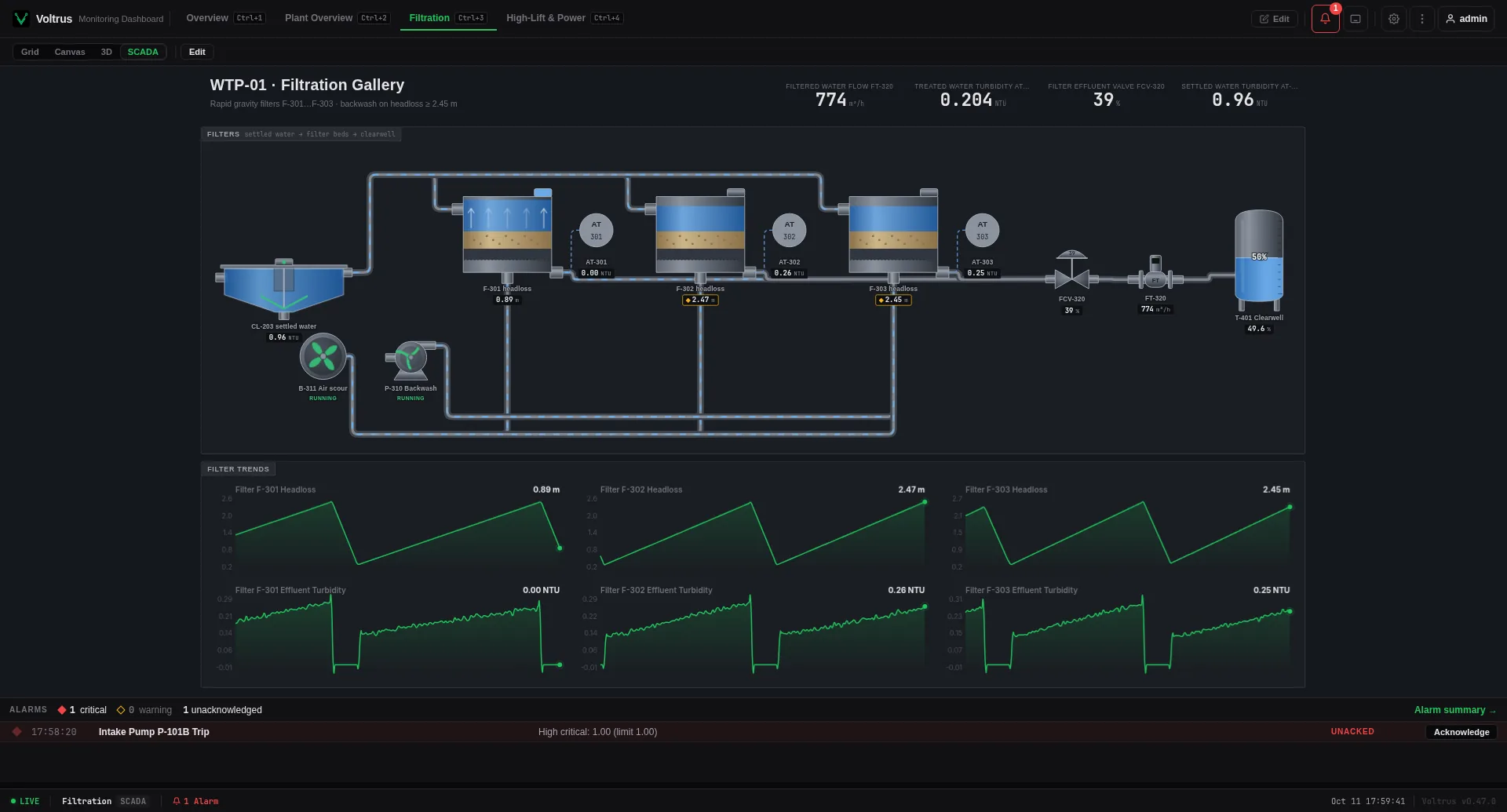This screenshot has width=1507, height=812.
Task: Switch to Grid view mode
Action: click(x=30, y=52)
